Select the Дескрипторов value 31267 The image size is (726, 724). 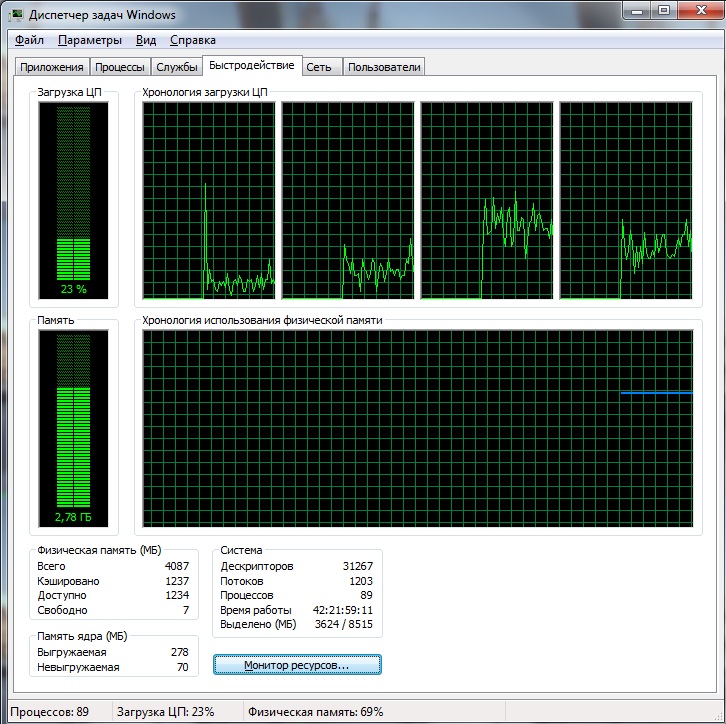click(357, 566)
